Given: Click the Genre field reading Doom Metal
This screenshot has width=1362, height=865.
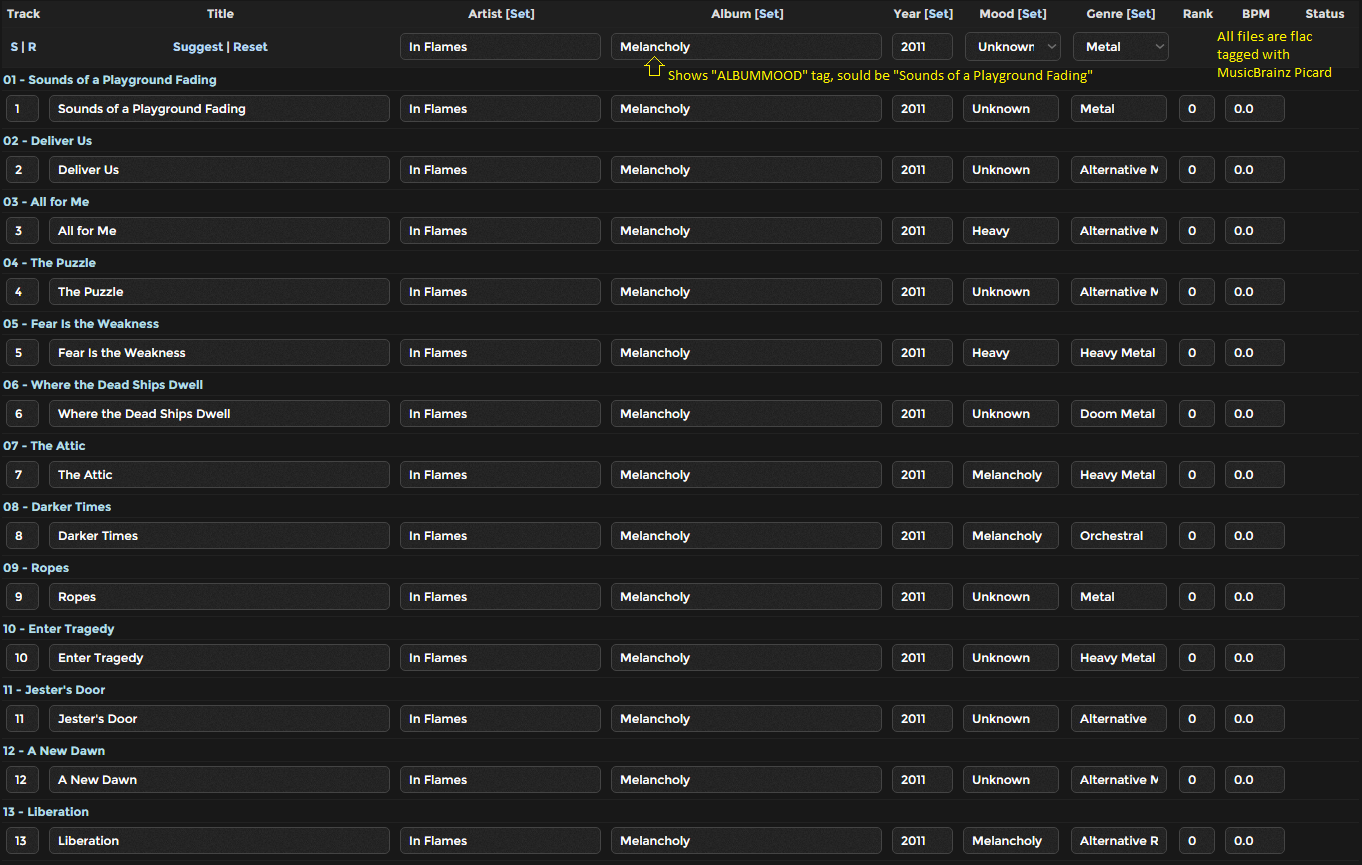Looking at the screenshot, I should point(1118,414).
